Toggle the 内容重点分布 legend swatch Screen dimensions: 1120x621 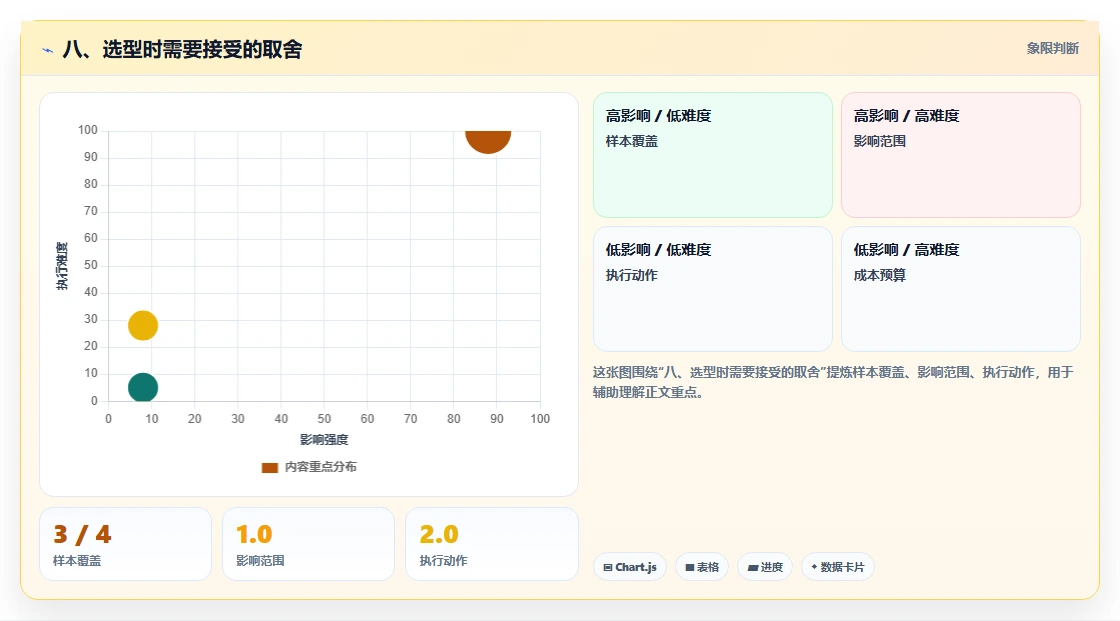point(269,467)
